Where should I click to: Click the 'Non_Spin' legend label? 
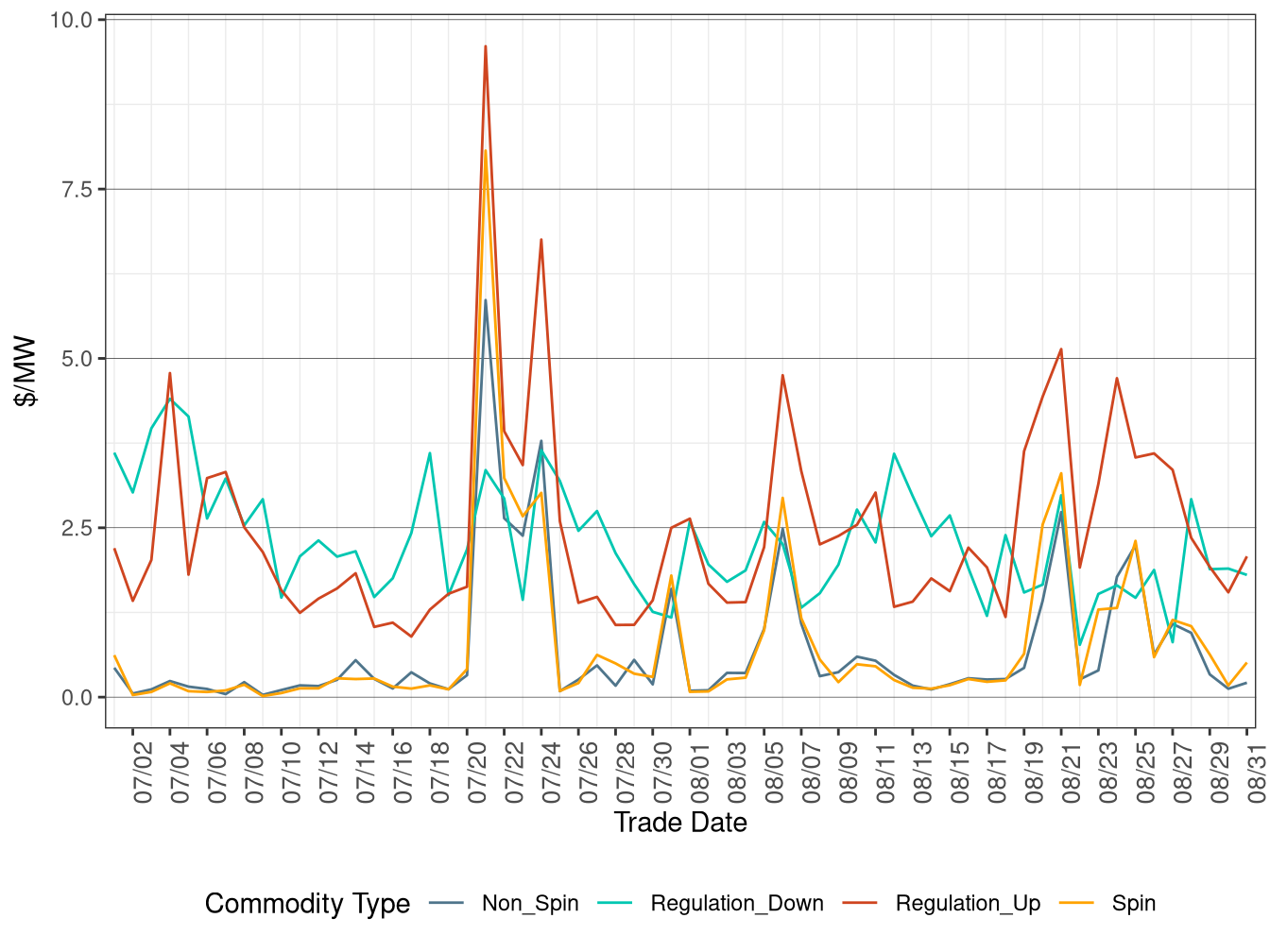[x=530, y=904]
